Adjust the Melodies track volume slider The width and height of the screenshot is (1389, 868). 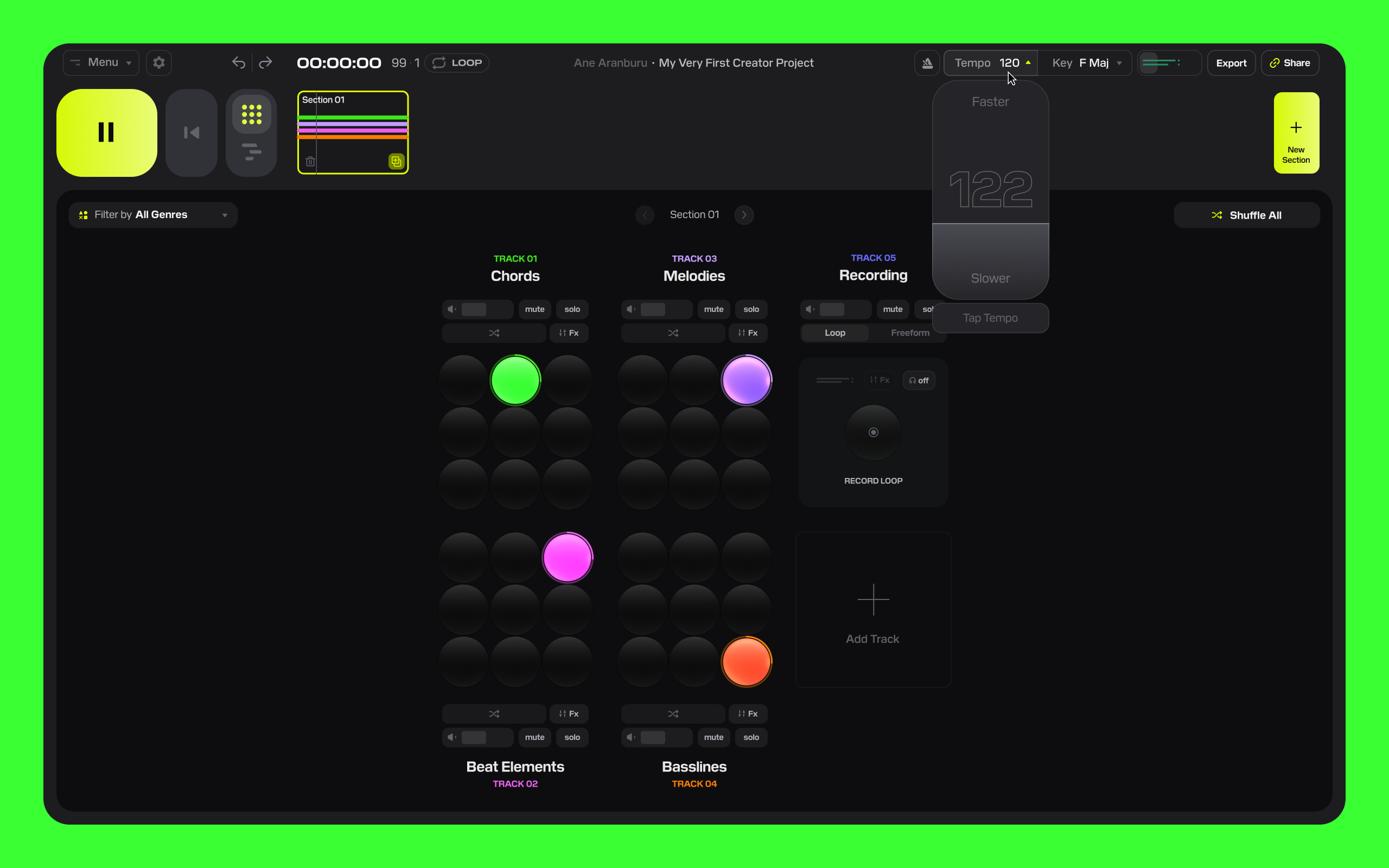(657, 309)
